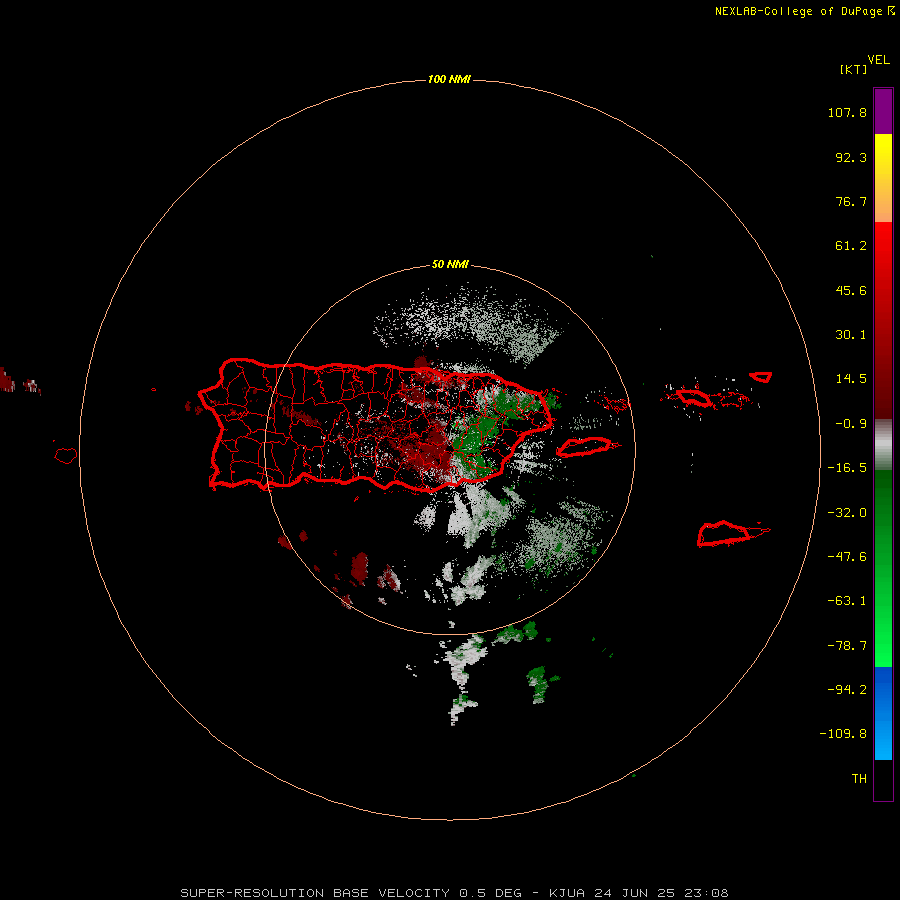The width and height of the screenshot is (900, 900).
Task: Click the -32.0 legend value
Action: (847, 513)
